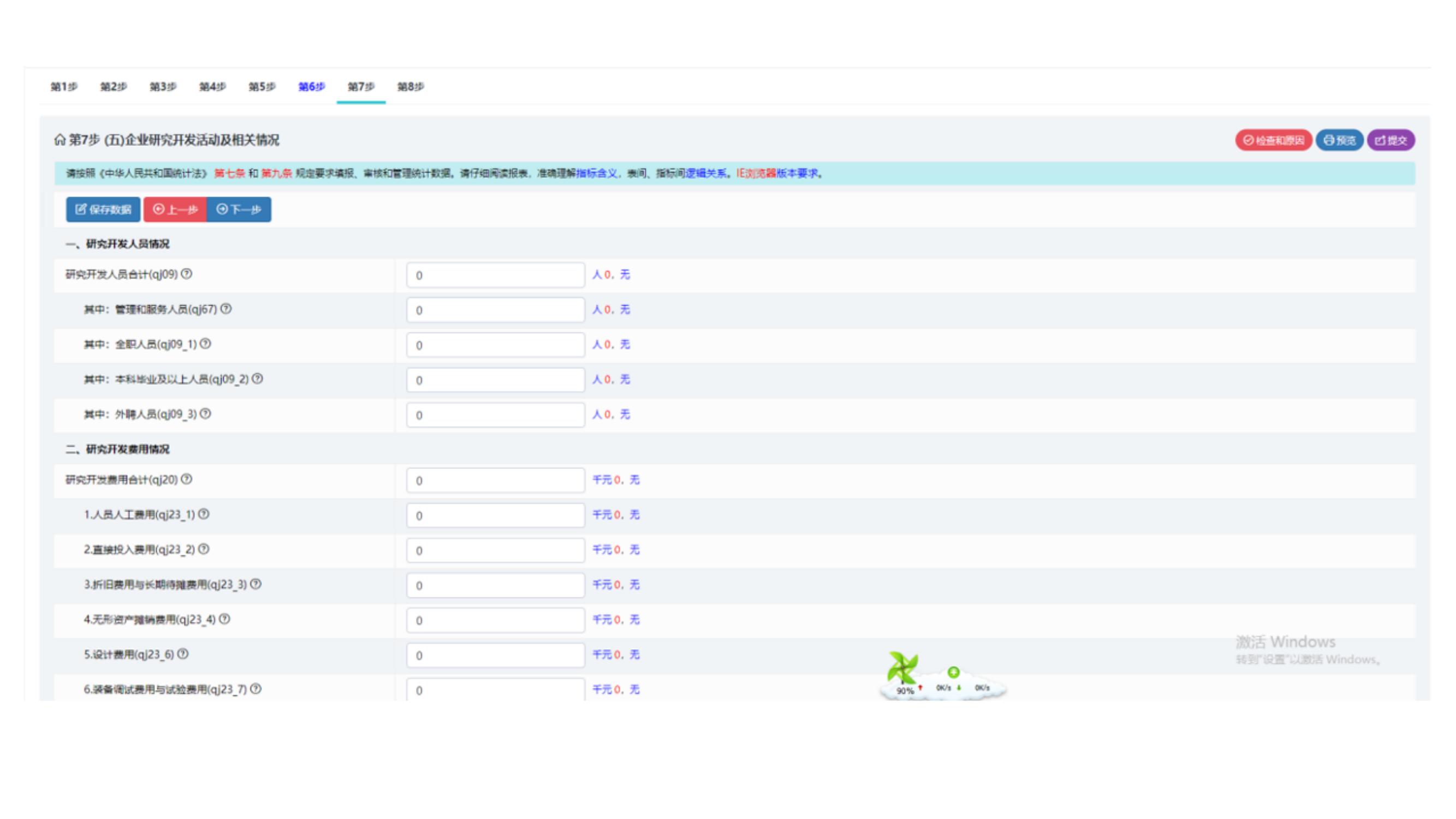Open the 第8步 tab

(x=411, y=86)
